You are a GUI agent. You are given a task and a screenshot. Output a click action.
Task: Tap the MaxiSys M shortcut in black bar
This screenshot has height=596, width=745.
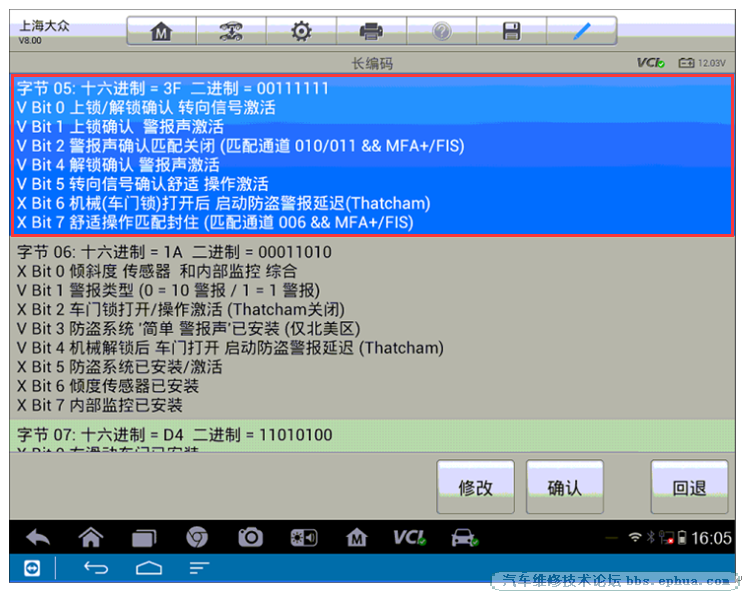[356, 538]
